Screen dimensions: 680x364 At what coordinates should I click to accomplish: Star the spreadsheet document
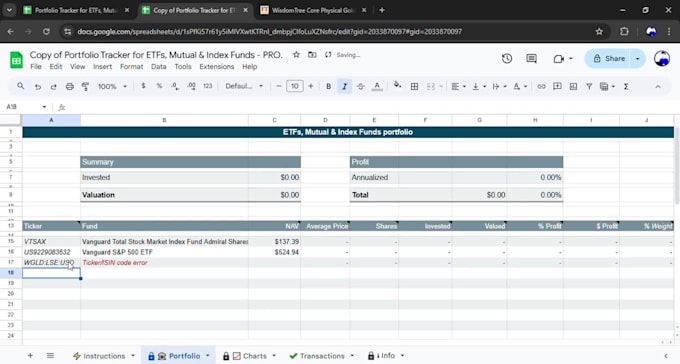(296, 55)
